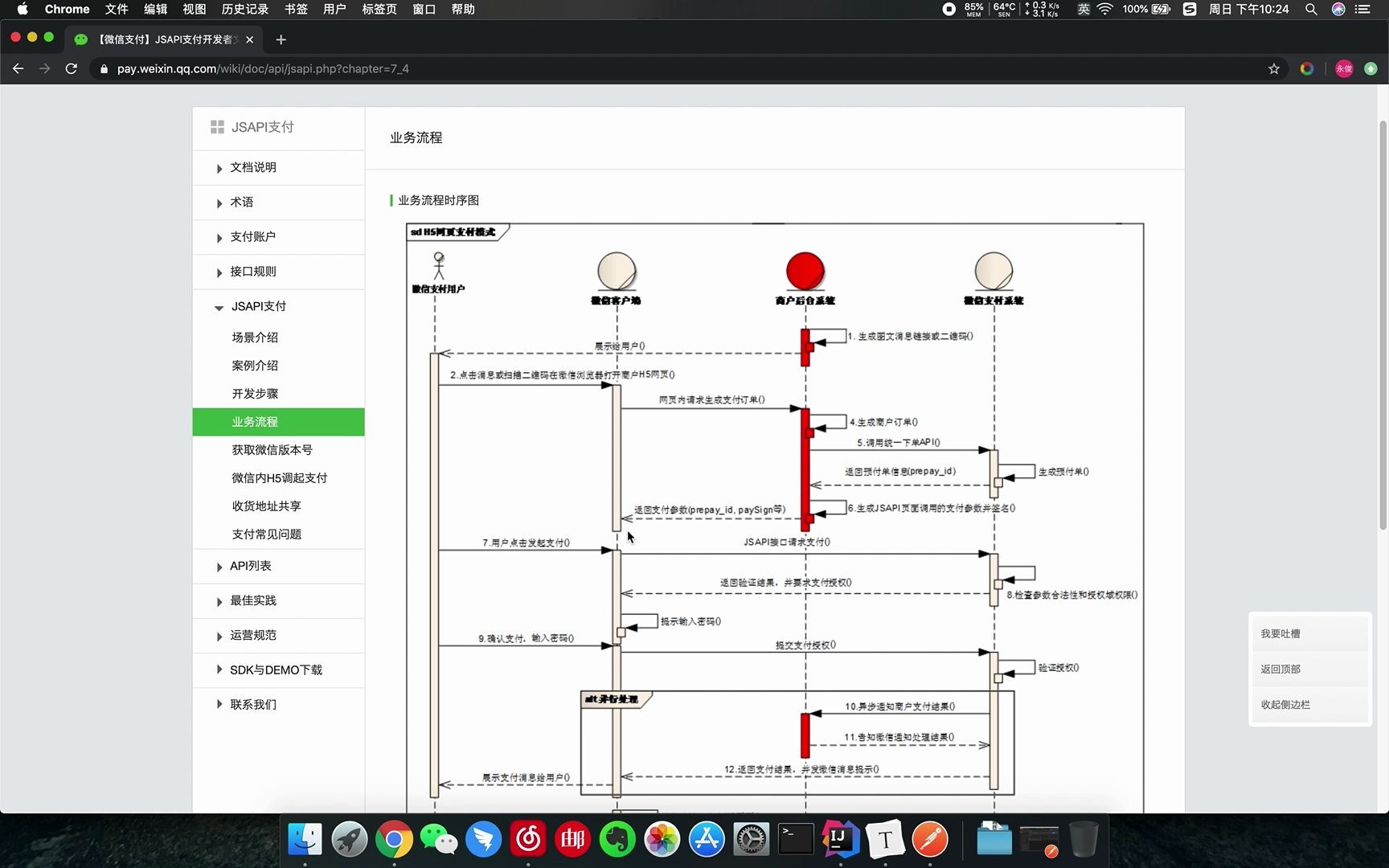Open the 收货地址共享 page
This screenshot has width=1389, height=868.
(x=266, y=506)
